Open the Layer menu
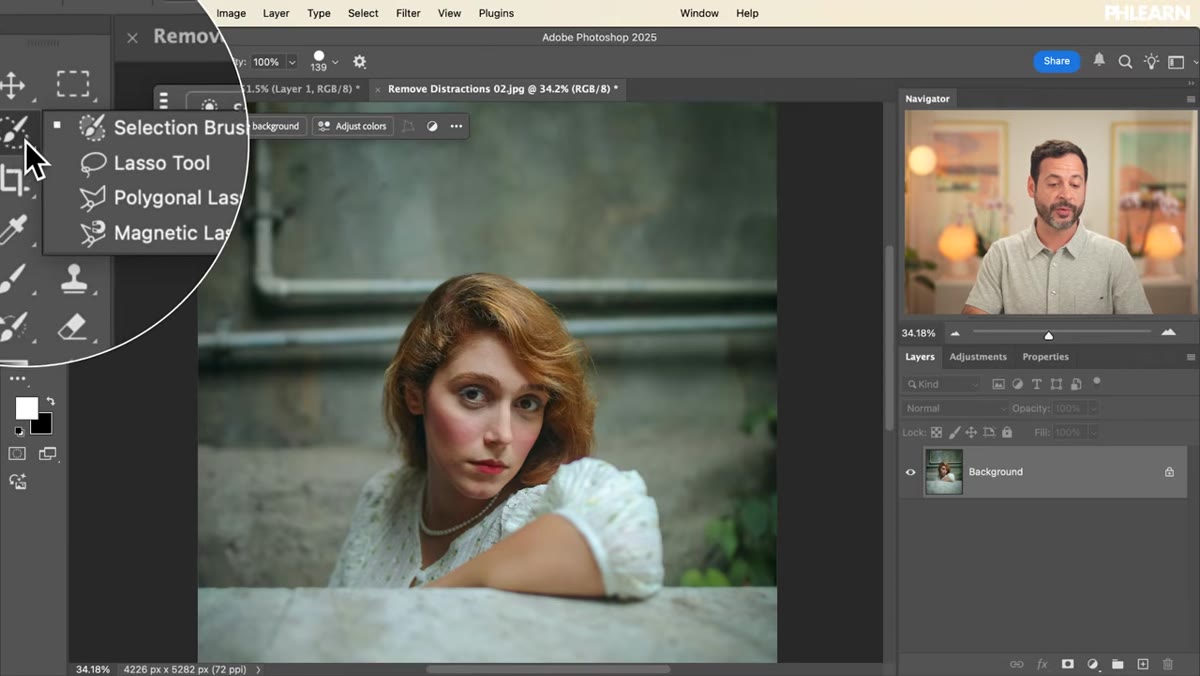Screen dimensions: 1200x676 [276, 13]
